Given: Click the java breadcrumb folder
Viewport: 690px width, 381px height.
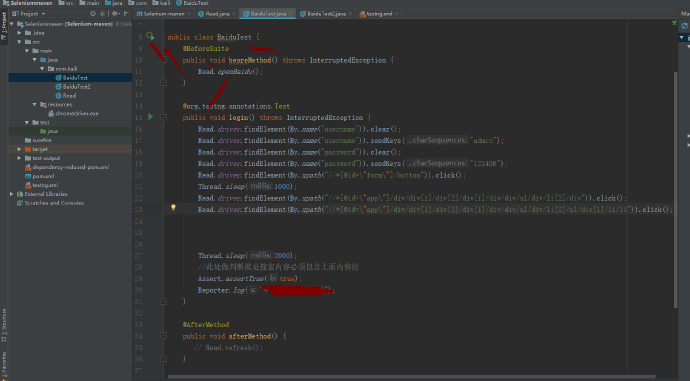Looking at the screenshot, I should point(114,3).
